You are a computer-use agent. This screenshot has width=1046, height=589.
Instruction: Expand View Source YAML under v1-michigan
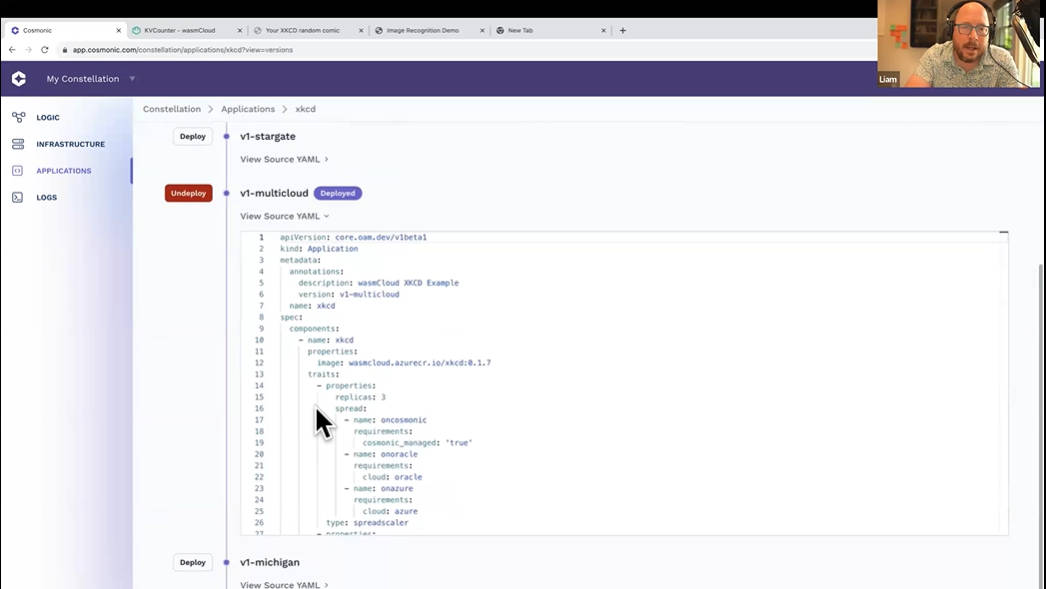[284, 584]
